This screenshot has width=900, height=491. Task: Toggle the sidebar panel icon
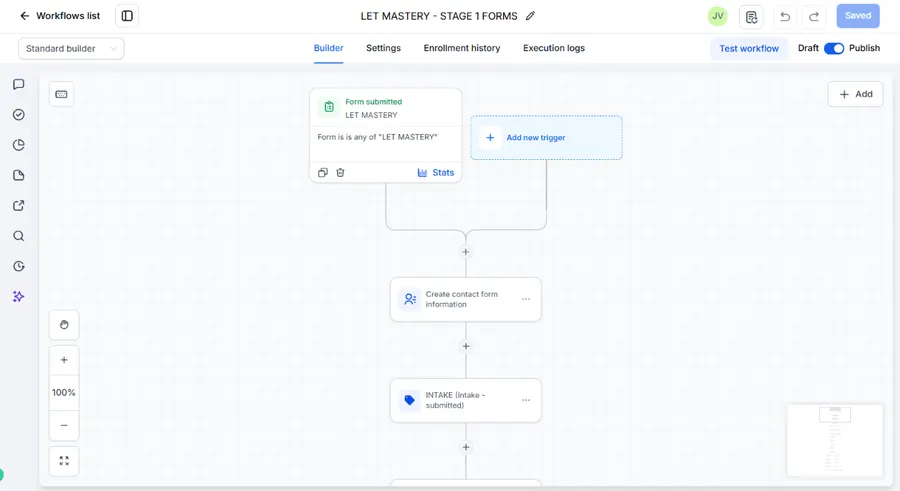point(127,16)
